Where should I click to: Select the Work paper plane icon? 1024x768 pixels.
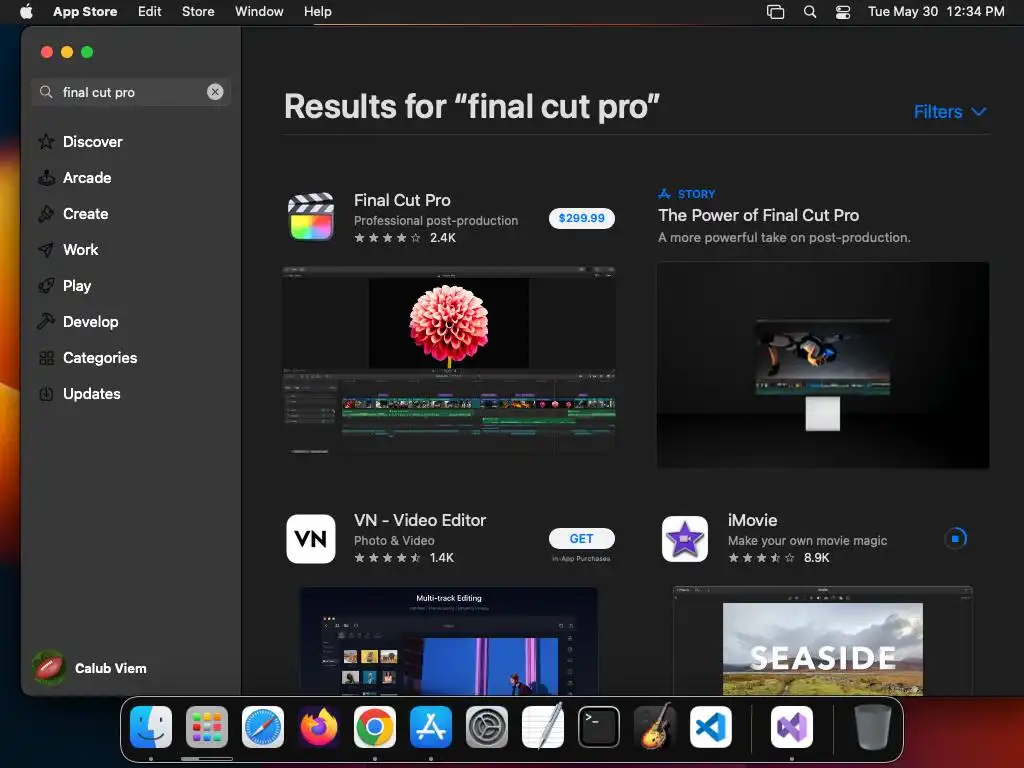46,249
